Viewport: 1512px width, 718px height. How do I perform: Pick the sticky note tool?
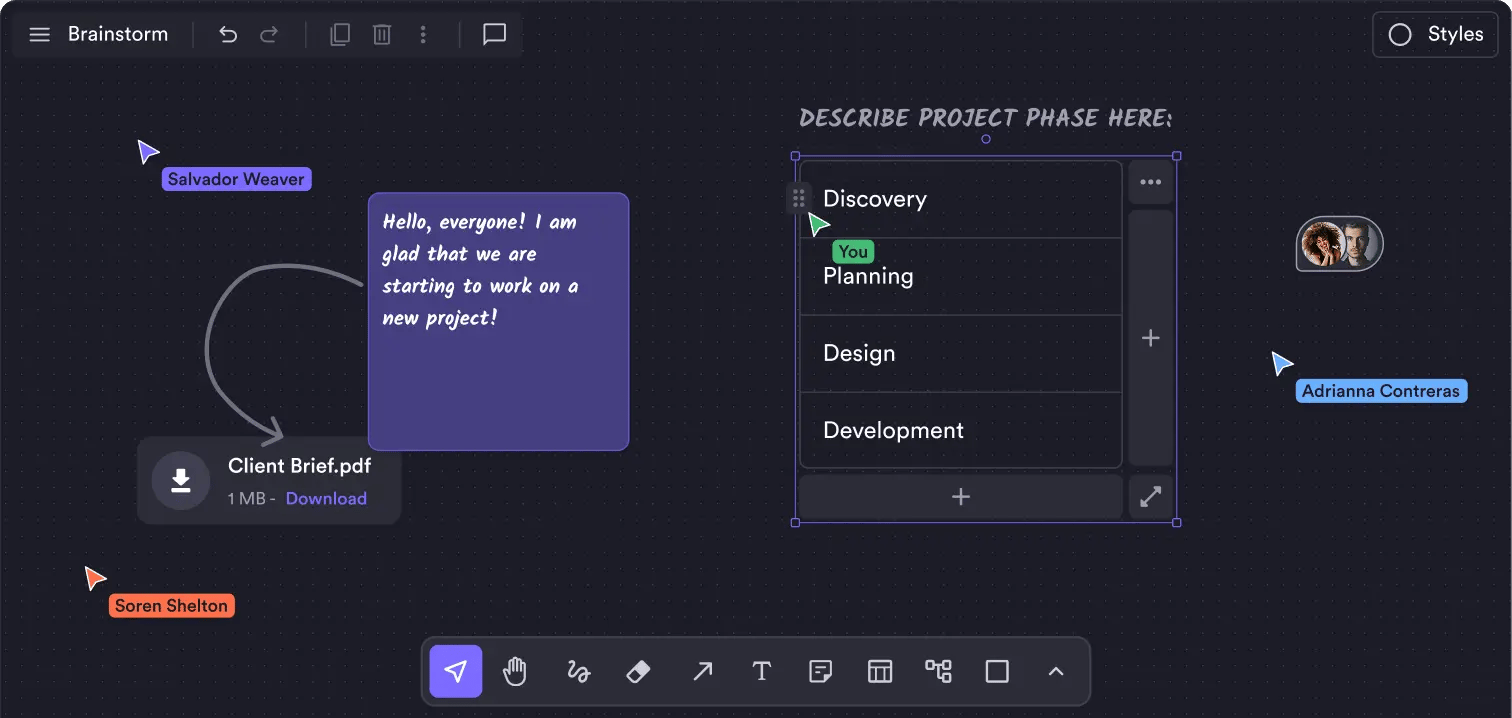pyautogui.click(x=820, y=671)
